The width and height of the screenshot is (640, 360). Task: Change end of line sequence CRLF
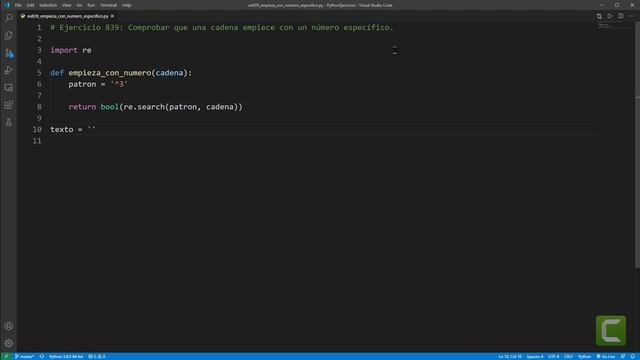point(568,356)
